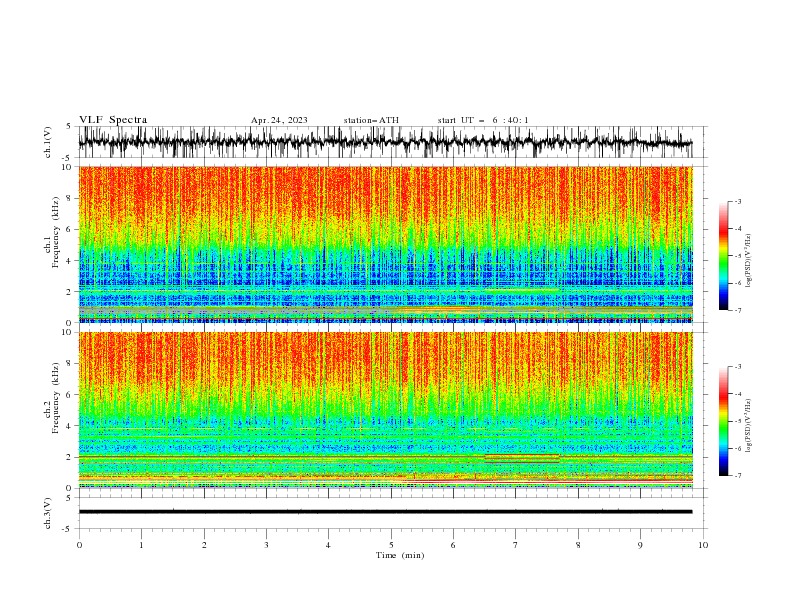Click the ch.3 voltage trace line

tap(385, 512)
